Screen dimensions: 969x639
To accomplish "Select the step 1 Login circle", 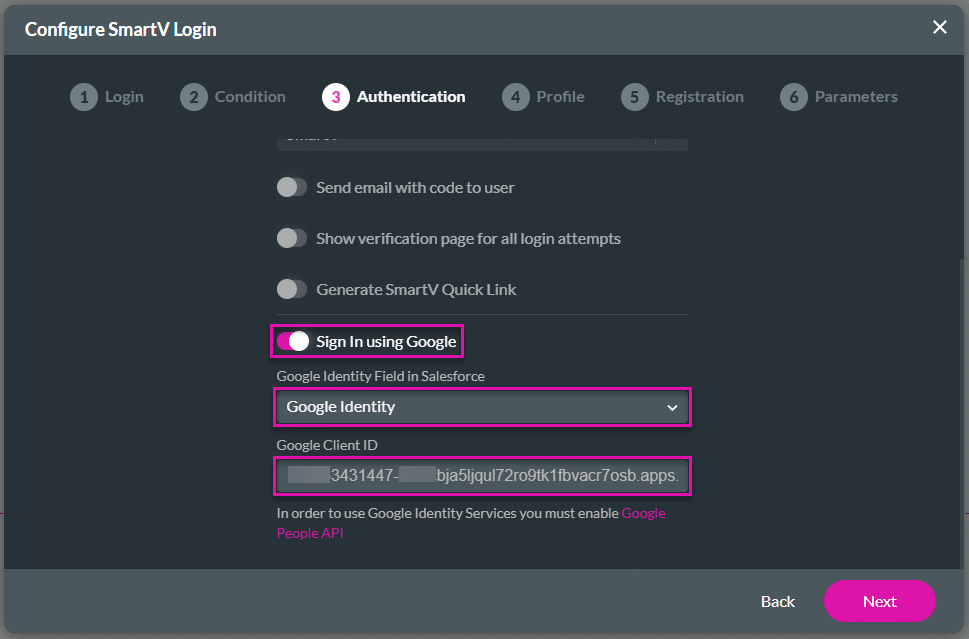I will (84, 96).
